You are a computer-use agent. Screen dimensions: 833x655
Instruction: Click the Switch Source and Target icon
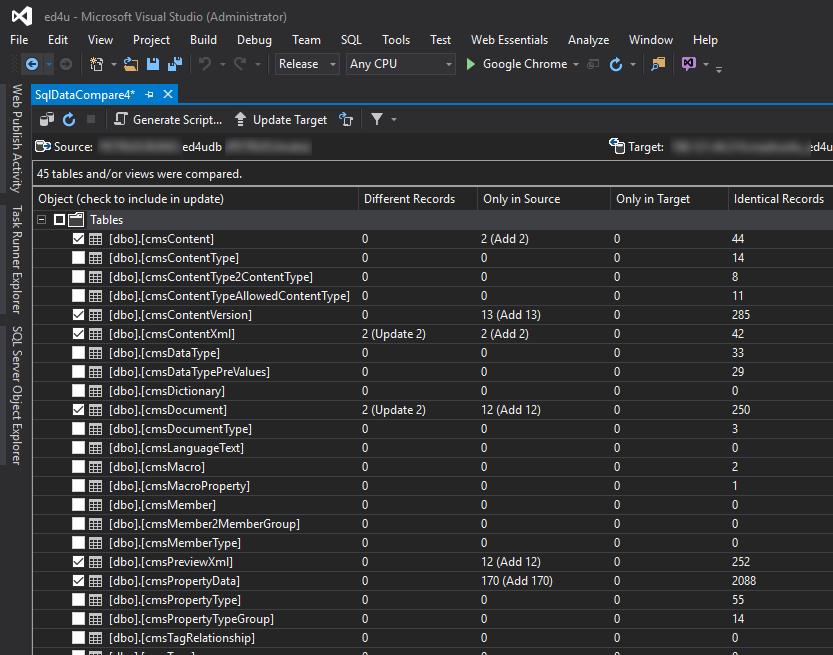pos(346,120)
